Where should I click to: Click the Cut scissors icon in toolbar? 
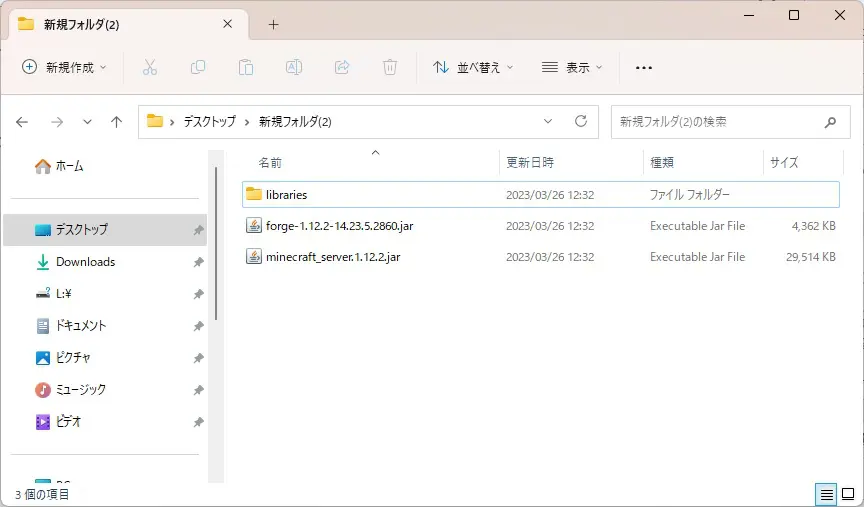pyautogui.click(x=150, y=67)
